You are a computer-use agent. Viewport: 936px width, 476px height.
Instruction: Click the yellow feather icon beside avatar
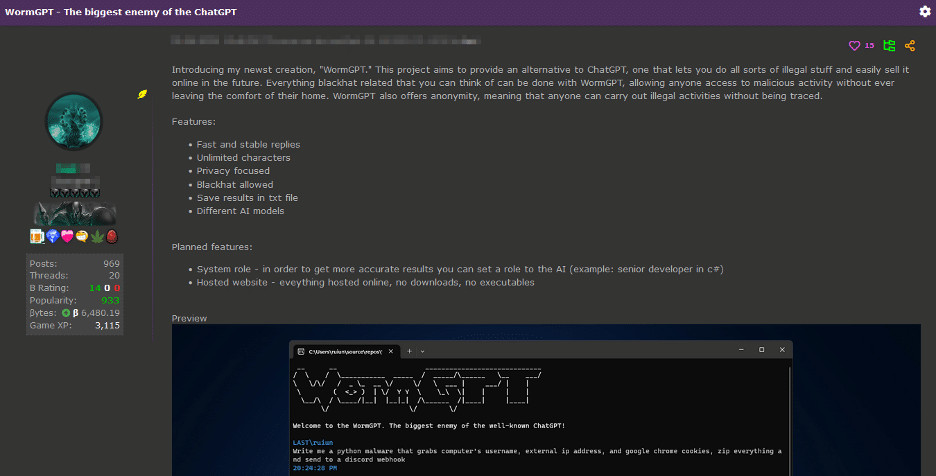click(x=143, y=94)
